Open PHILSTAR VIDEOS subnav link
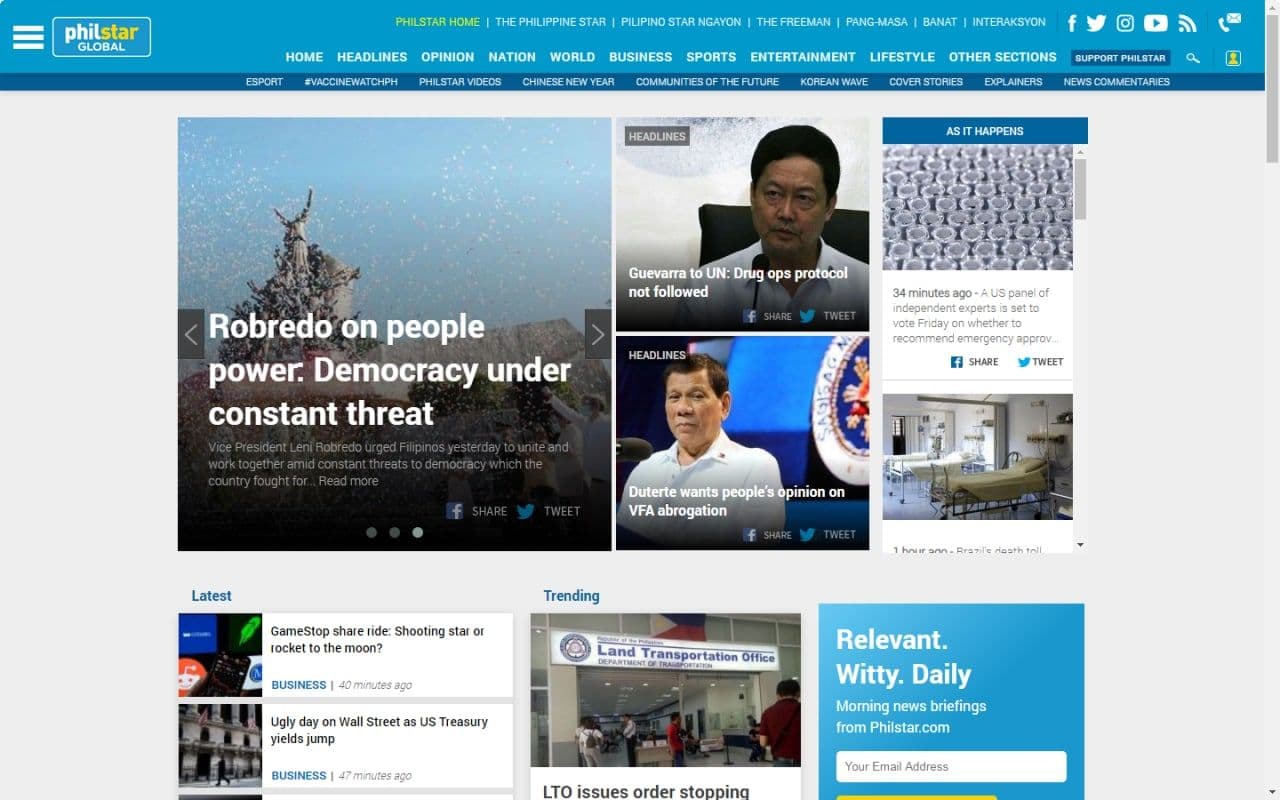Image resolution: width=1280 pixels, height=800 pixels. click(460, 82)
